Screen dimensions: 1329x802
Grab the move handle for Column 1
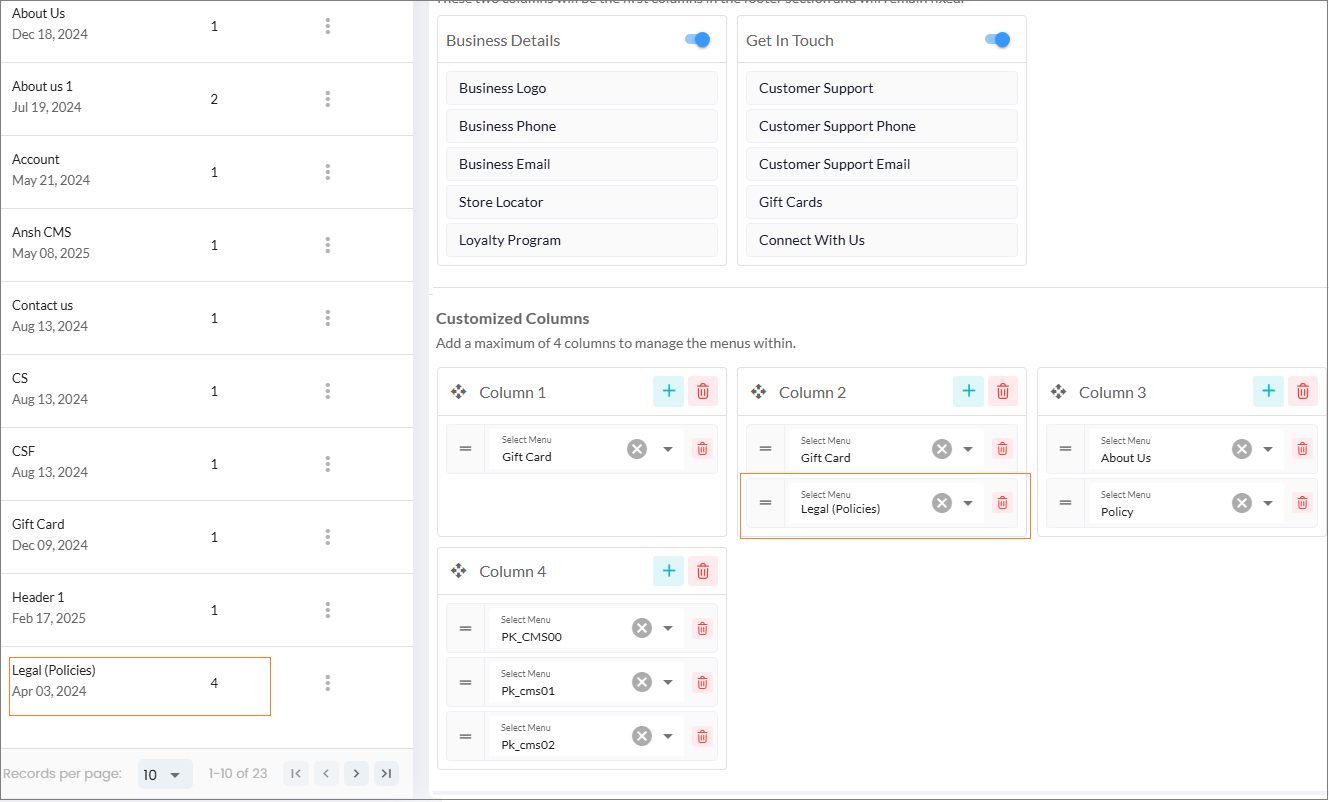pyautogui.click(x=459, y=392)
